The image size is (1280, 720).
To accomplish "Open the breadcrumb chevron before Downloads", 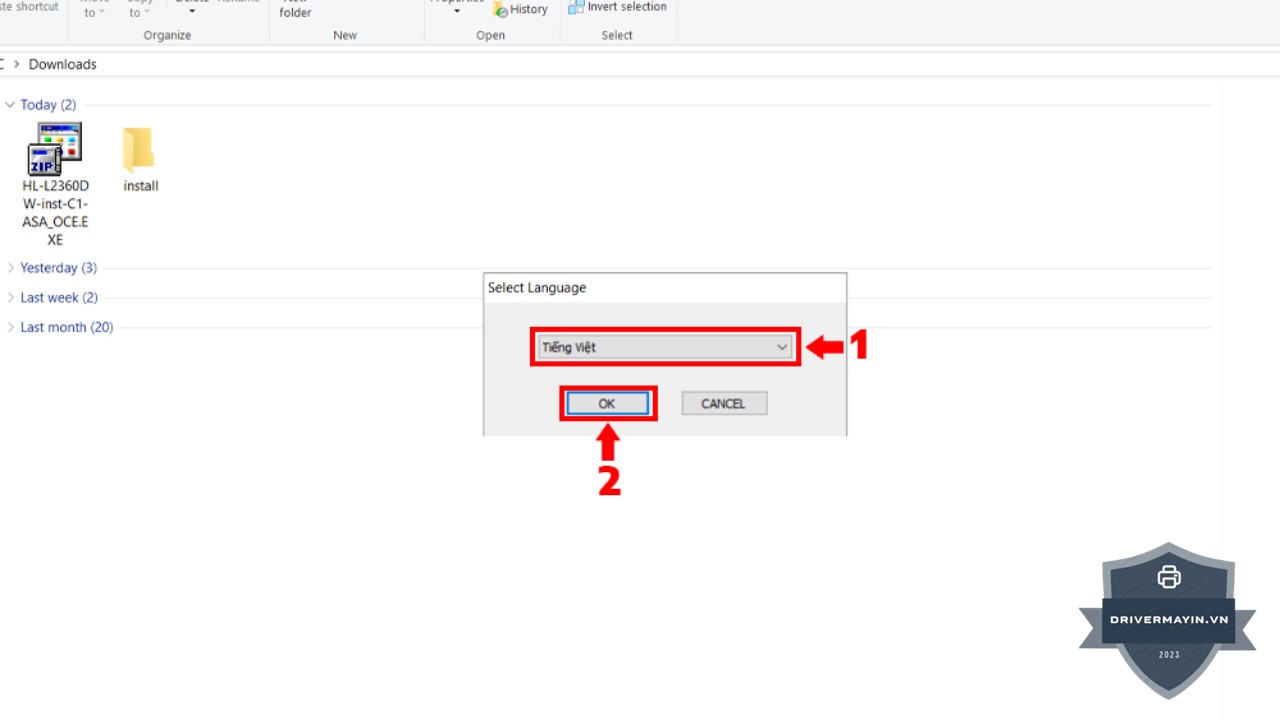I will [x=16, y=64].
